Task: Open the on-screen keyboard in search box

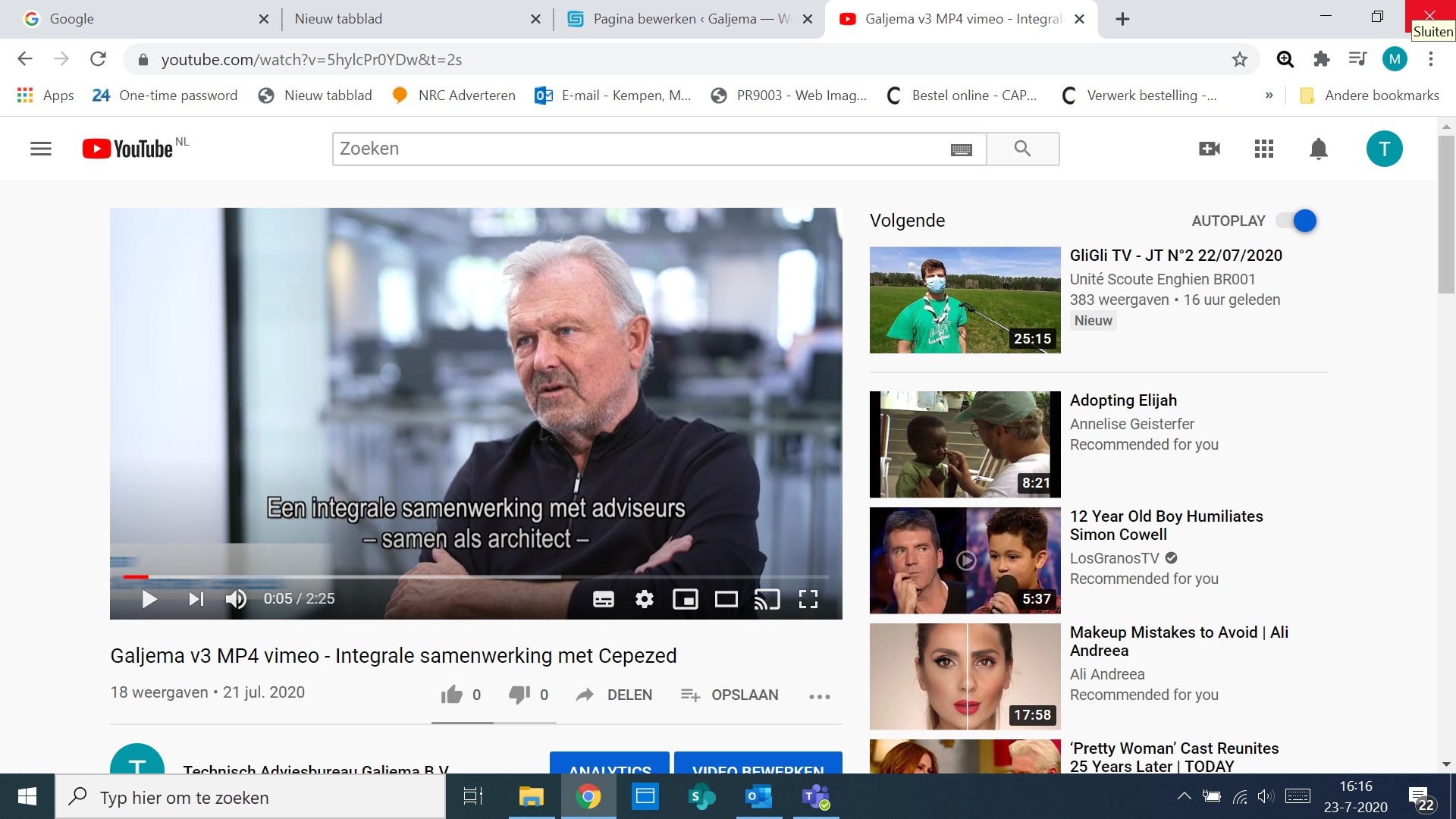Action: pyautogui.click(x=962, y=149)
